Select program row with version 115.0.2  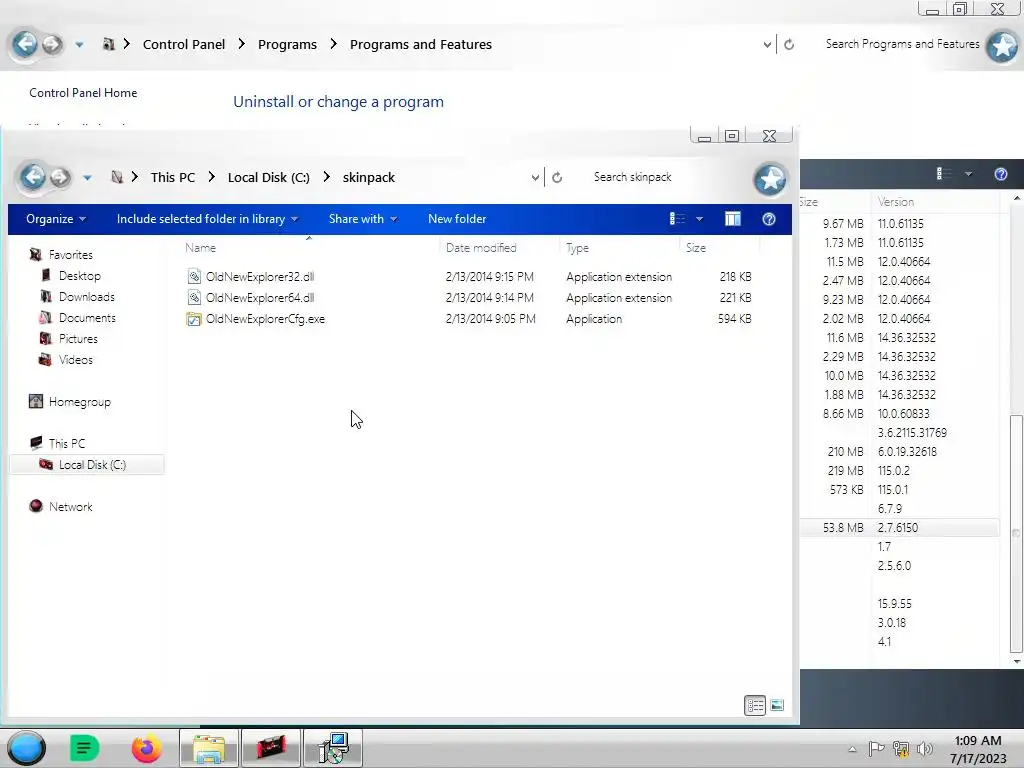(x=900, y=471)
